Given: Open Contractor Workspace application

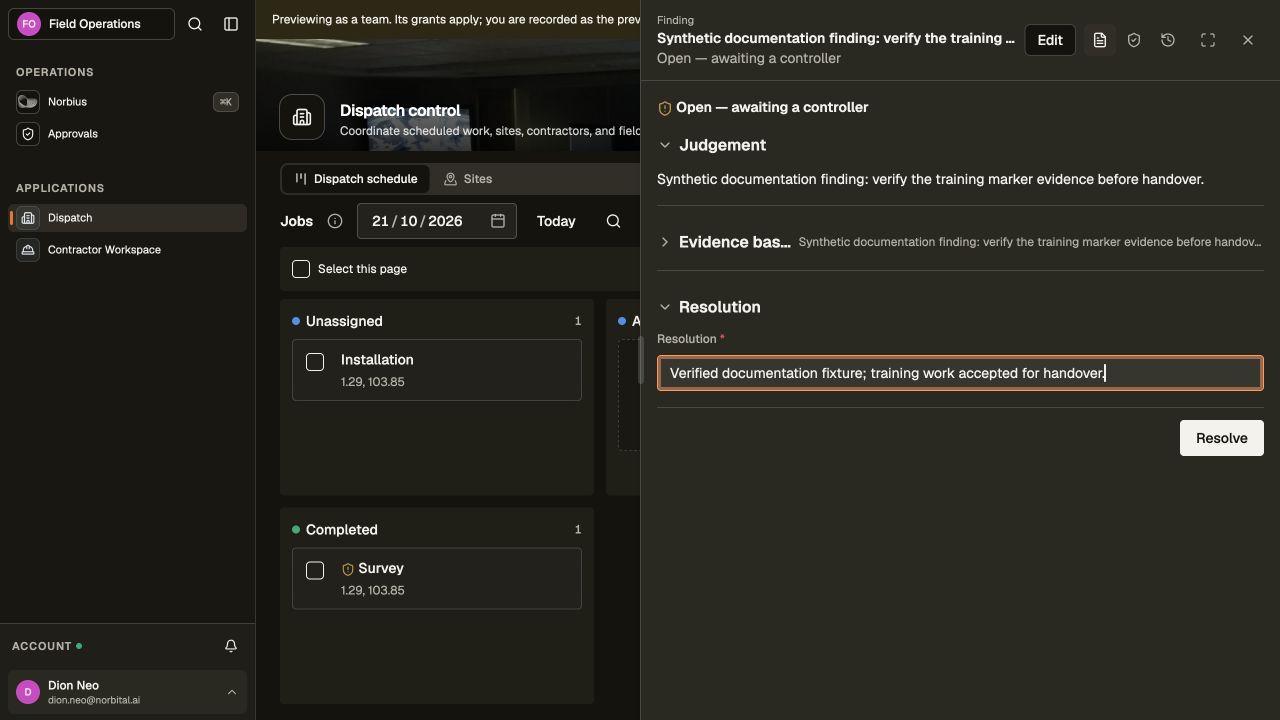Looking at the screenshot, I should (127, 250).
